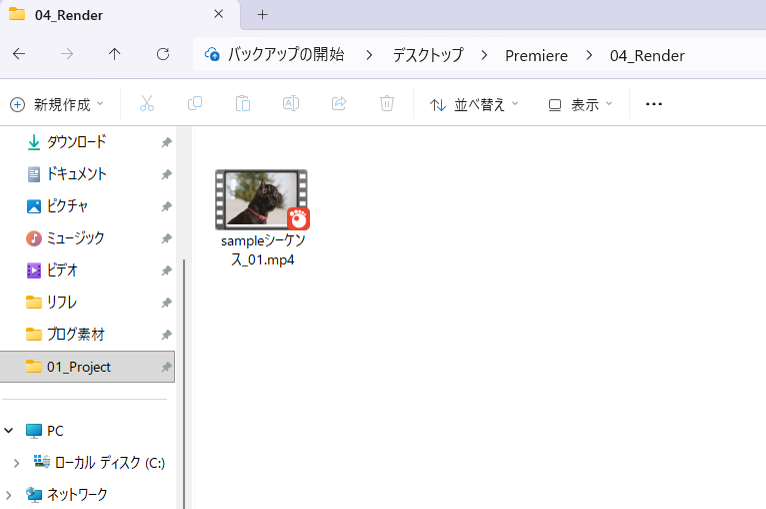Click the Cut scissors icon
The width and height of the screenshot is (766, 509).
click(147, 104)
